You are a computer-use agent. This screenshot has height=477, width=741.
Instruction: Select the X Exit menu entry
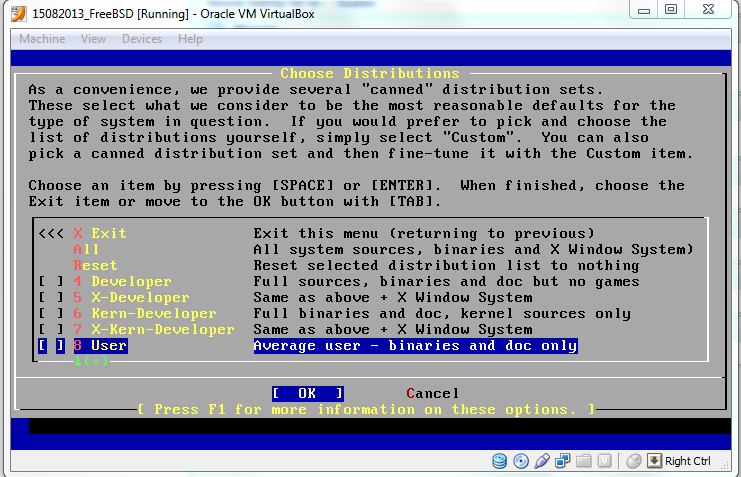100,234
